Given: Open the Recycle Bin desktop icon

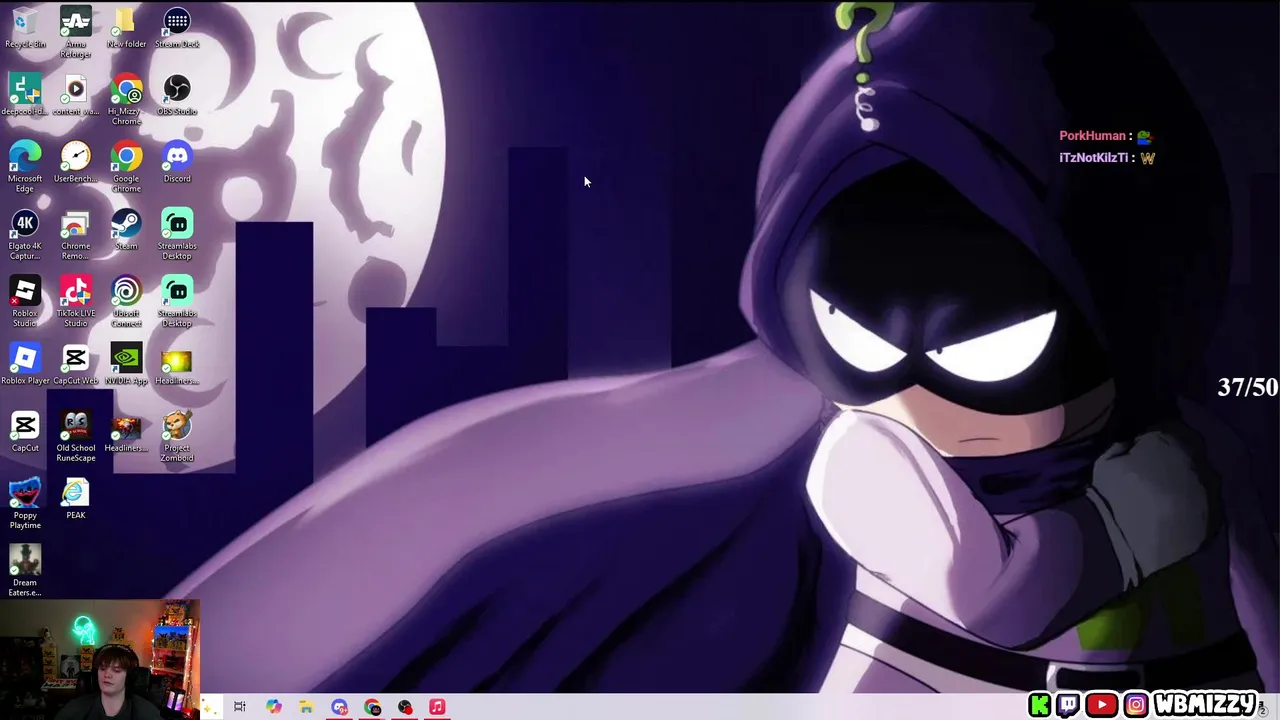Looking at the screenshot, I should (25, 28).
